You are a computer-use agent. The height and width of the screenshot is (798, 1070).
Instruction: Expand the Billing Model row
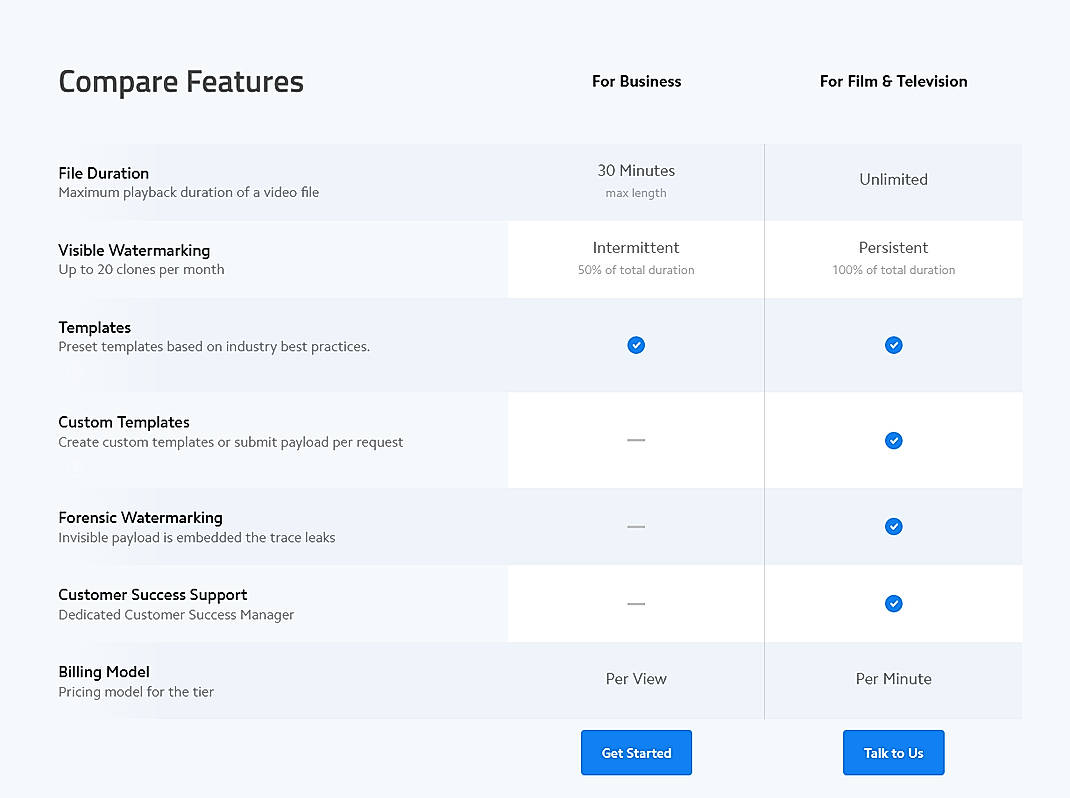[104, 671]
